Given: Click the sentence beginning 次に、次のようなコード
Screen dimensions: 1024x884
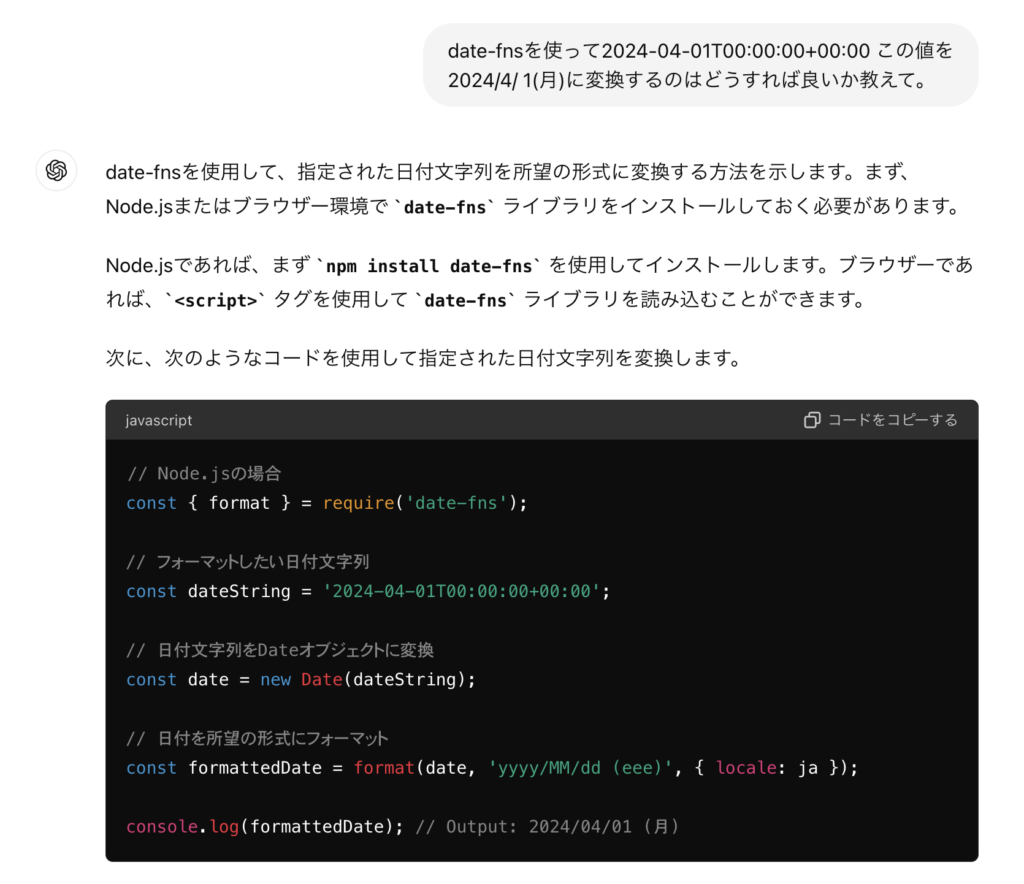Looking at the screenshot, I should [x=423, y=357].
